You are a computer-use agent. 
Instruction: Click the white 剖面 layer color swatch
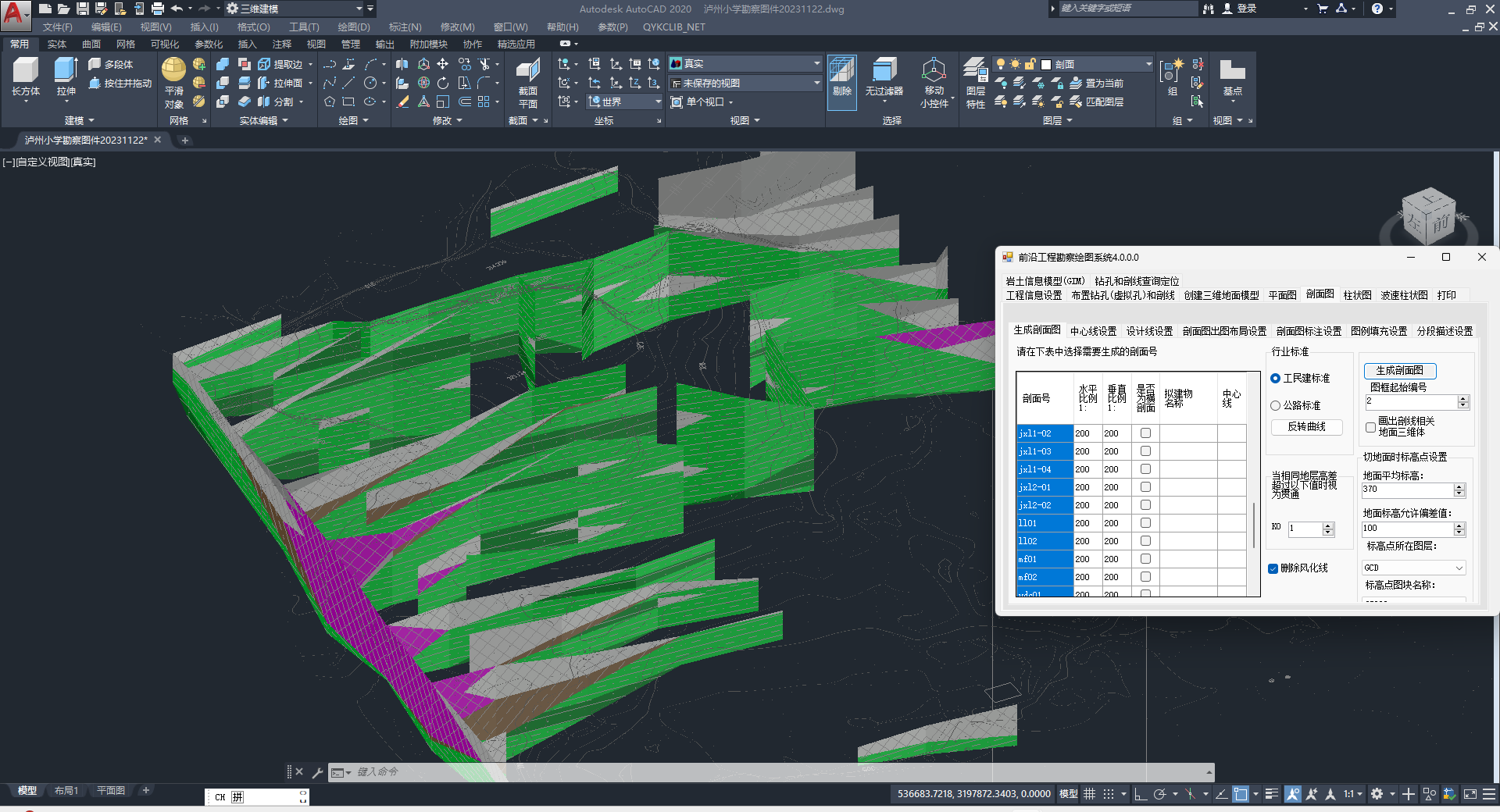point(1046,64)
